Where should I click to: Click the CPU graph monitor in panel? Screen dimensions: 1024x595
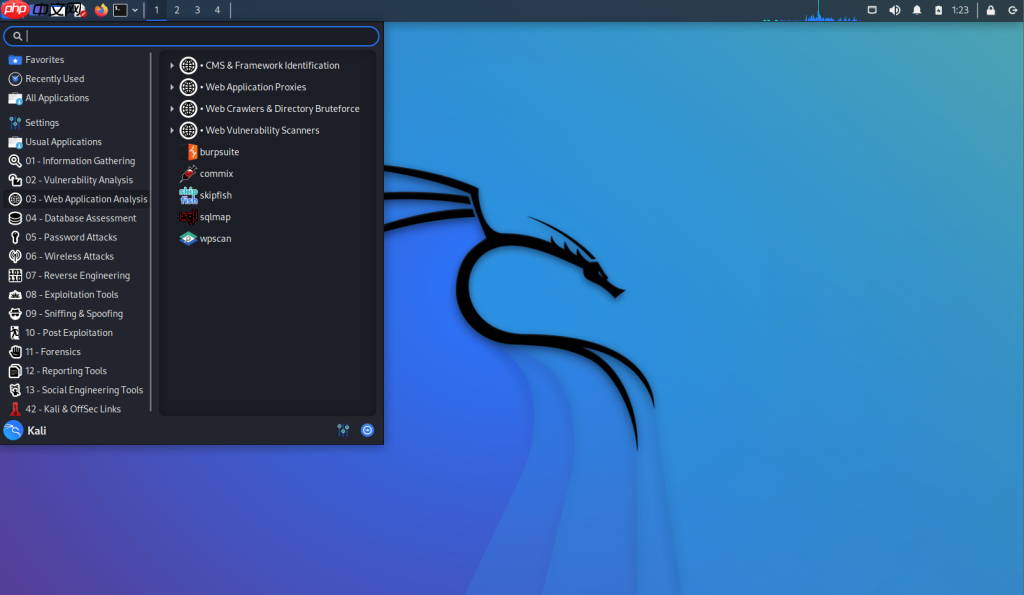pos(810,10)
